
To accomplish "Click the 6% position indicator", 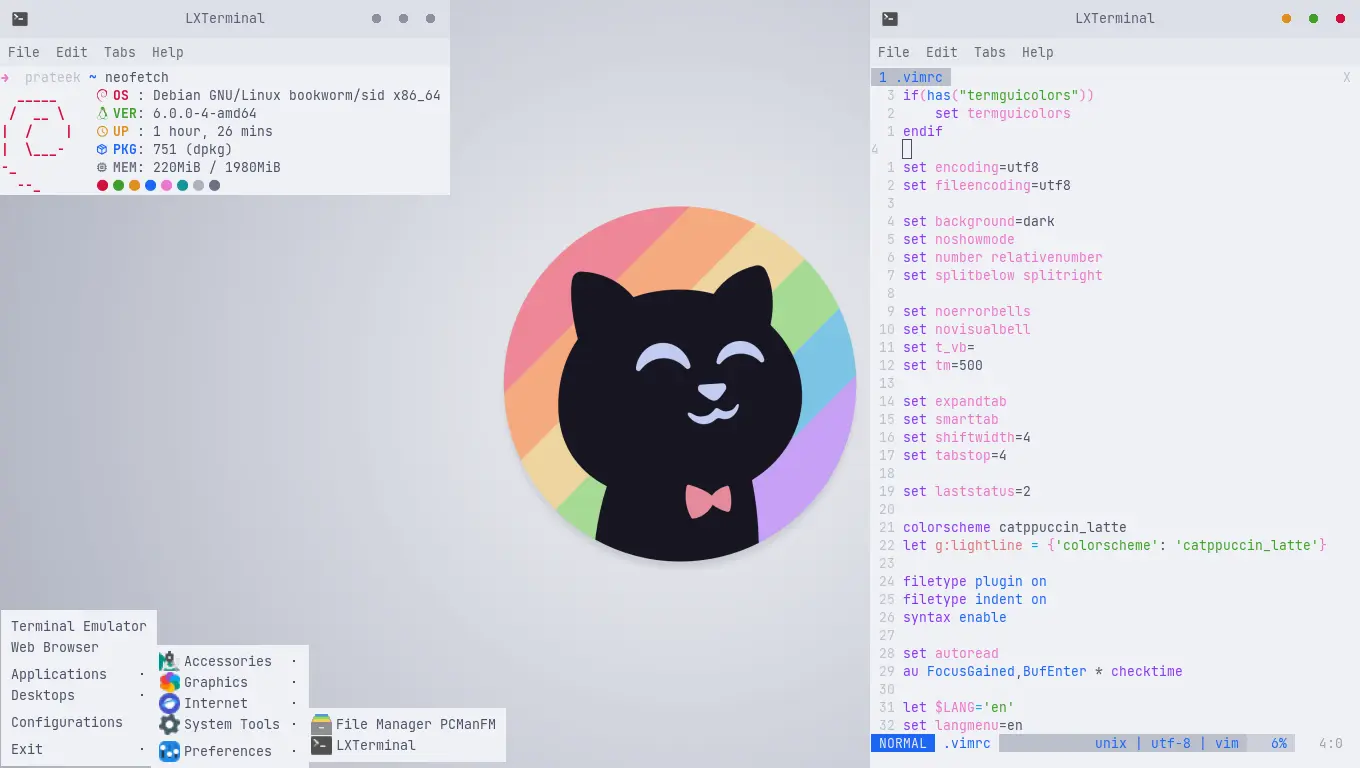I will [1279, 743].
